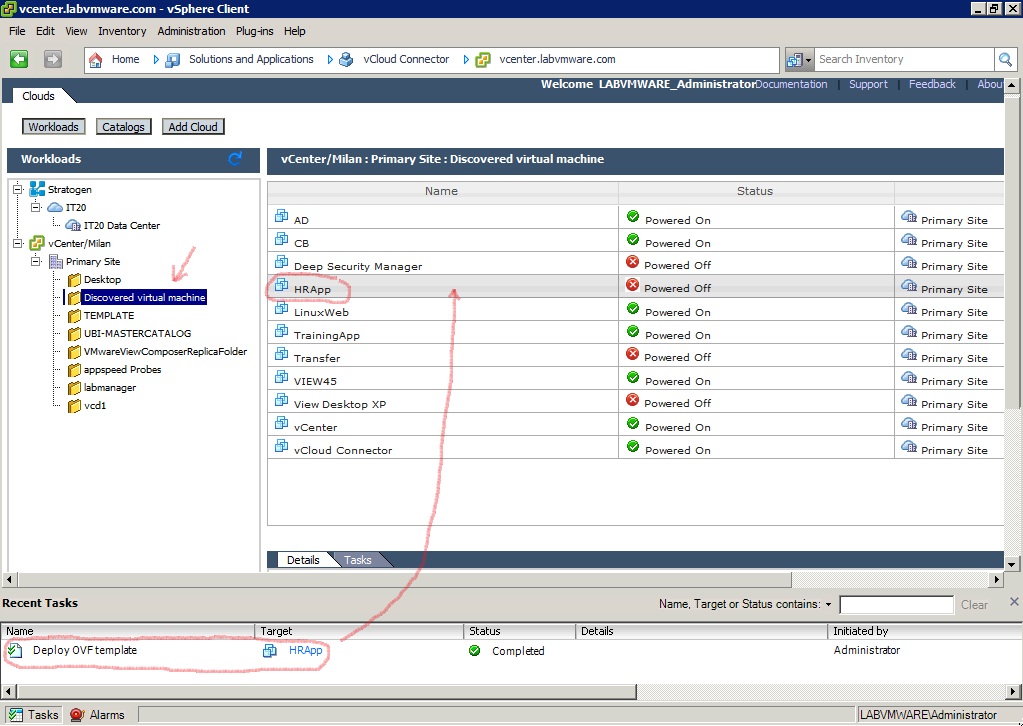Open the Feedback link
This screenshot has height=726, width=1023.
point(932,84)
